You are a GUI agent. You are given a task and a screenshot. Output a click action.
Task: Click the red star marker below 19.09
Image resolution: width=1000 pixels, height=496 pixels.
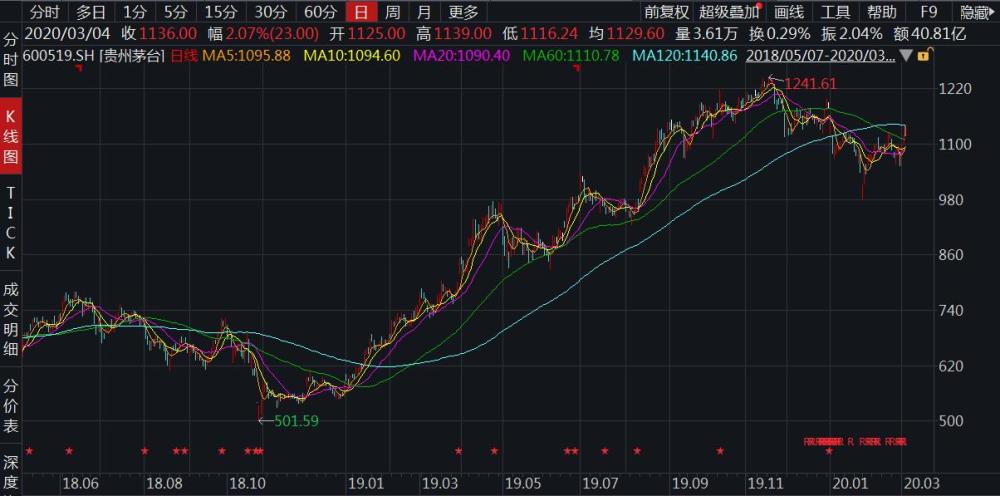pyautogui.click(x=719, y=452)
